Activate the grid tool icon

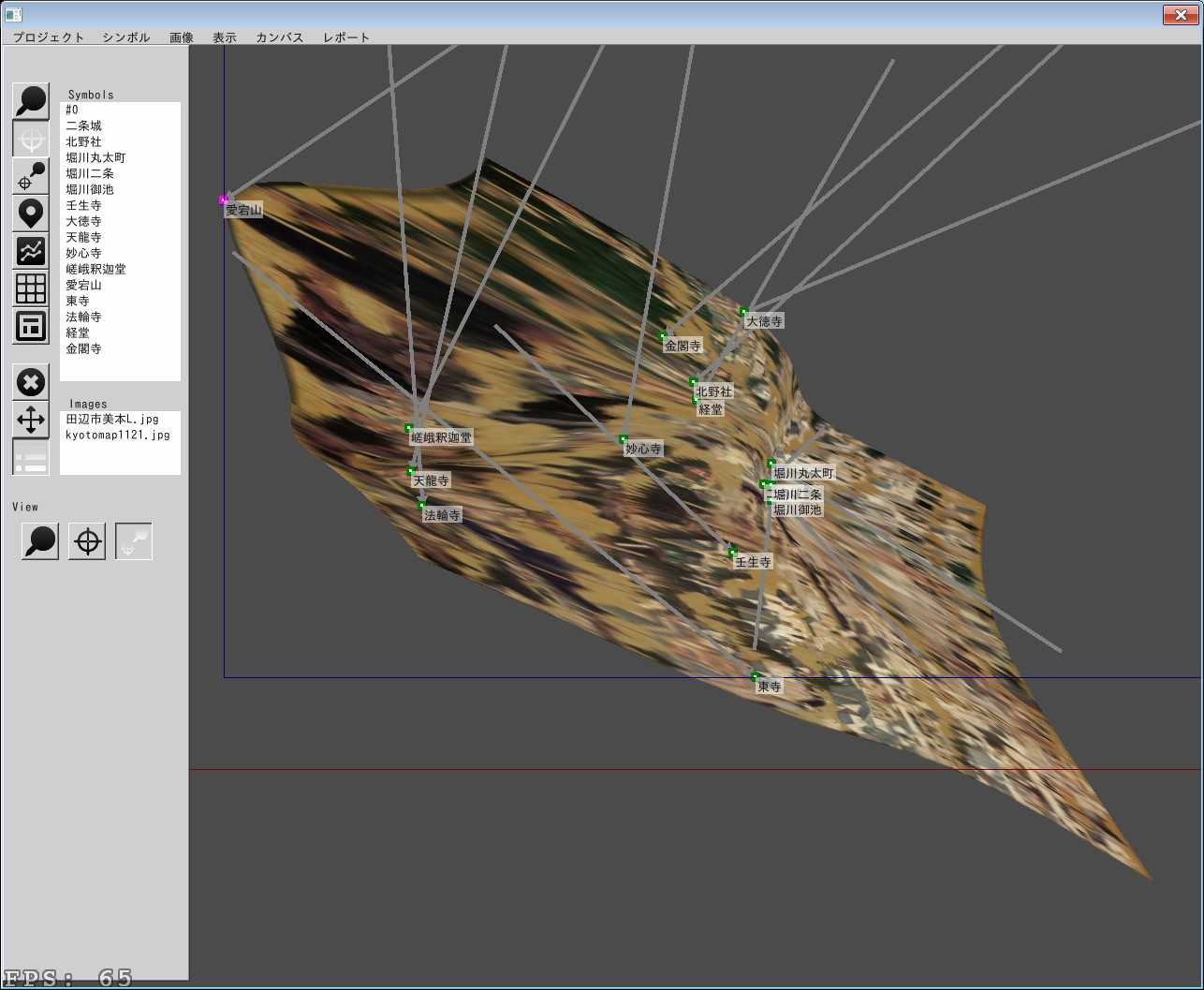(x=31, y=288)
